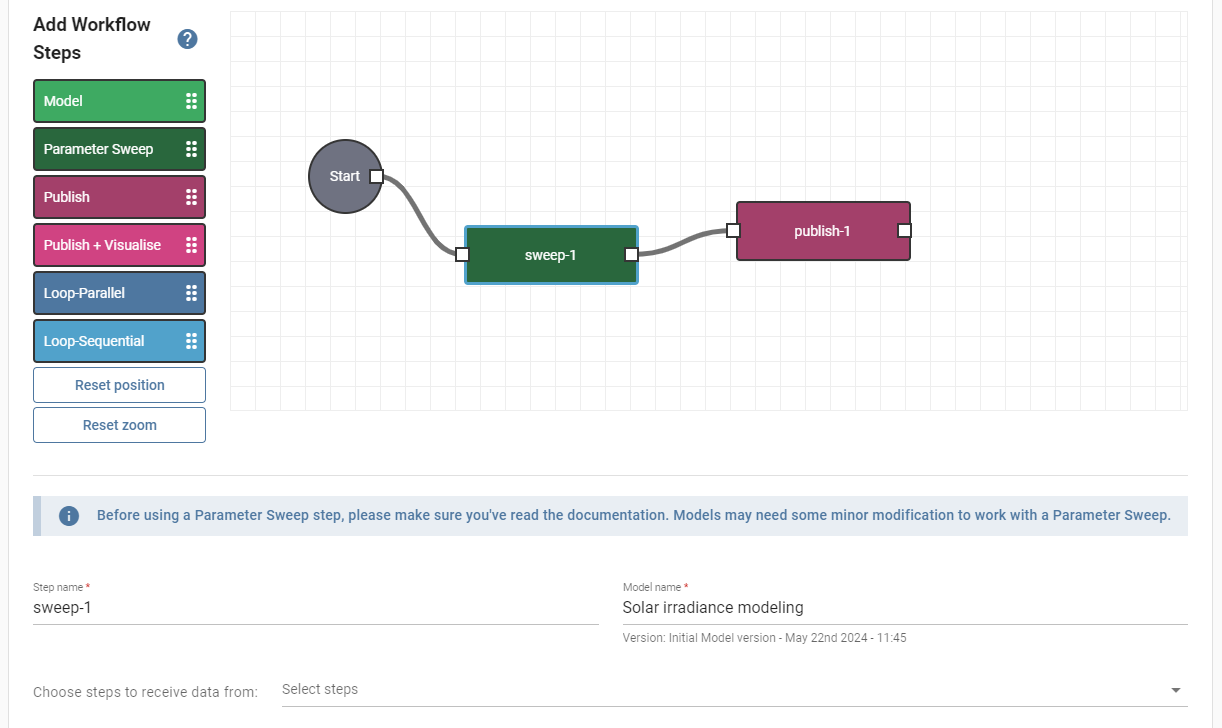1222x728 pixels.
Task: Click the drag handle icon on Parameter Sweep
Action: [x=193, y=148]
